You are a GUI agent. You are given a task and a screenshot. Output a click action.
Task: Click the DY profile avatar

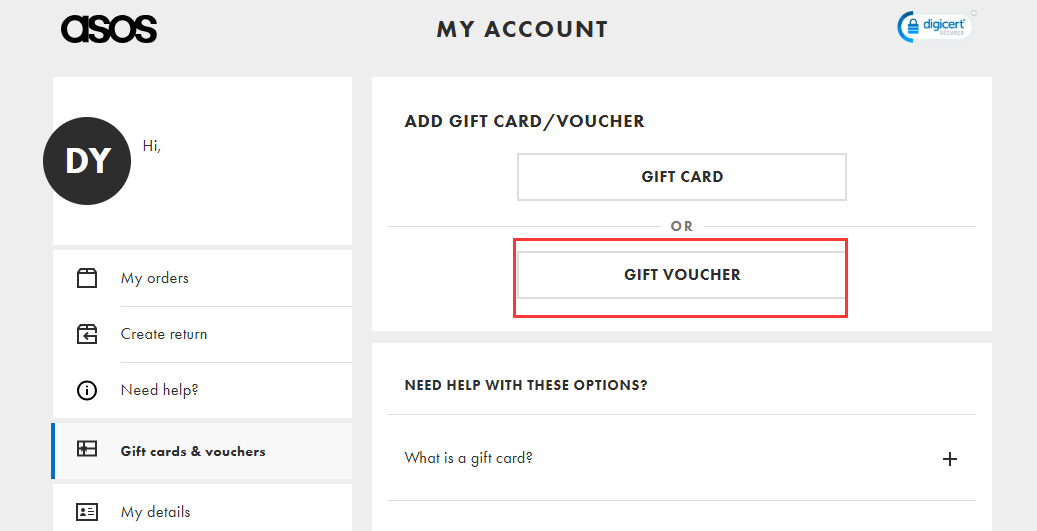click(x=87, y=161)
